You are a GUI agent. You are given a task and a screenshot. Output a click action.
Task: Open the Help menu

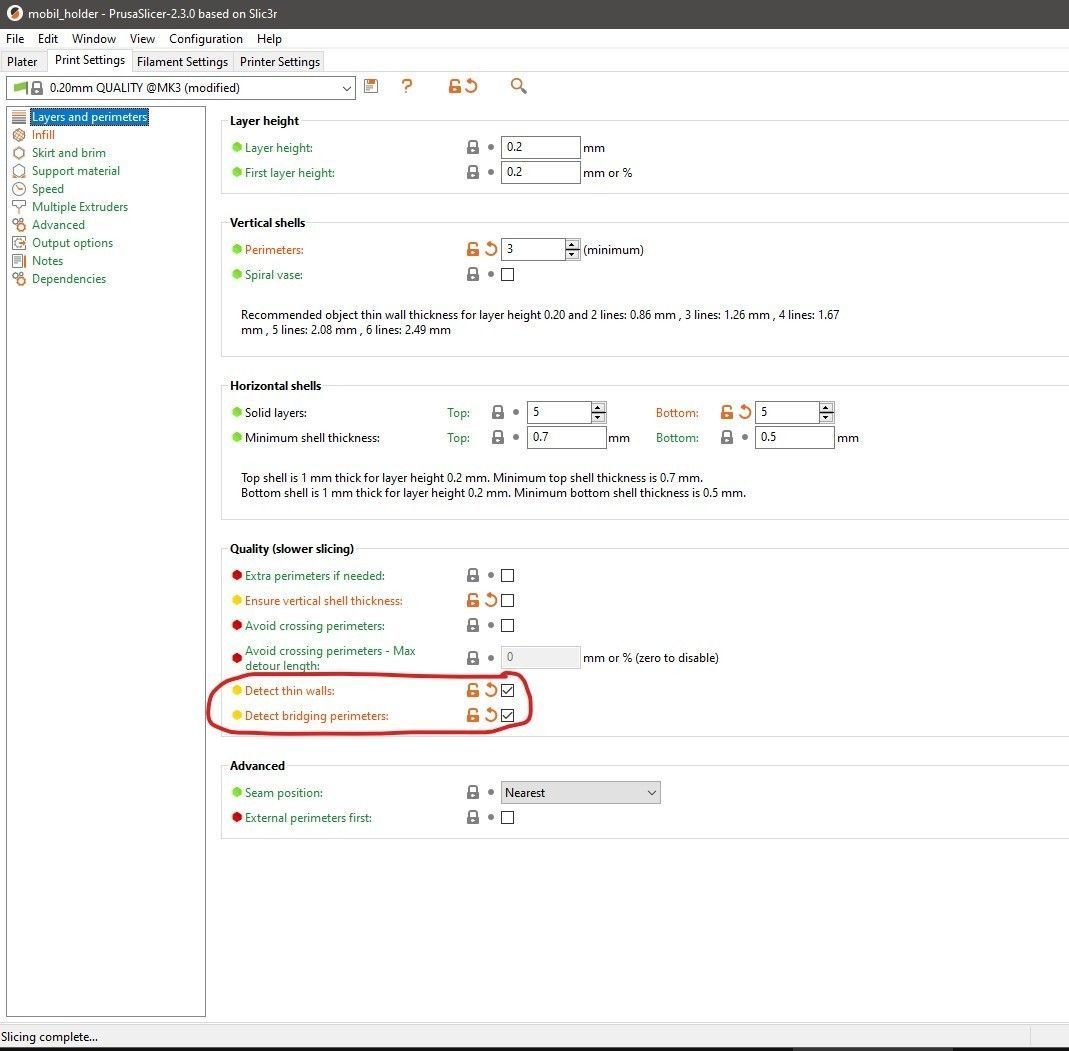(x=269, y=39)
